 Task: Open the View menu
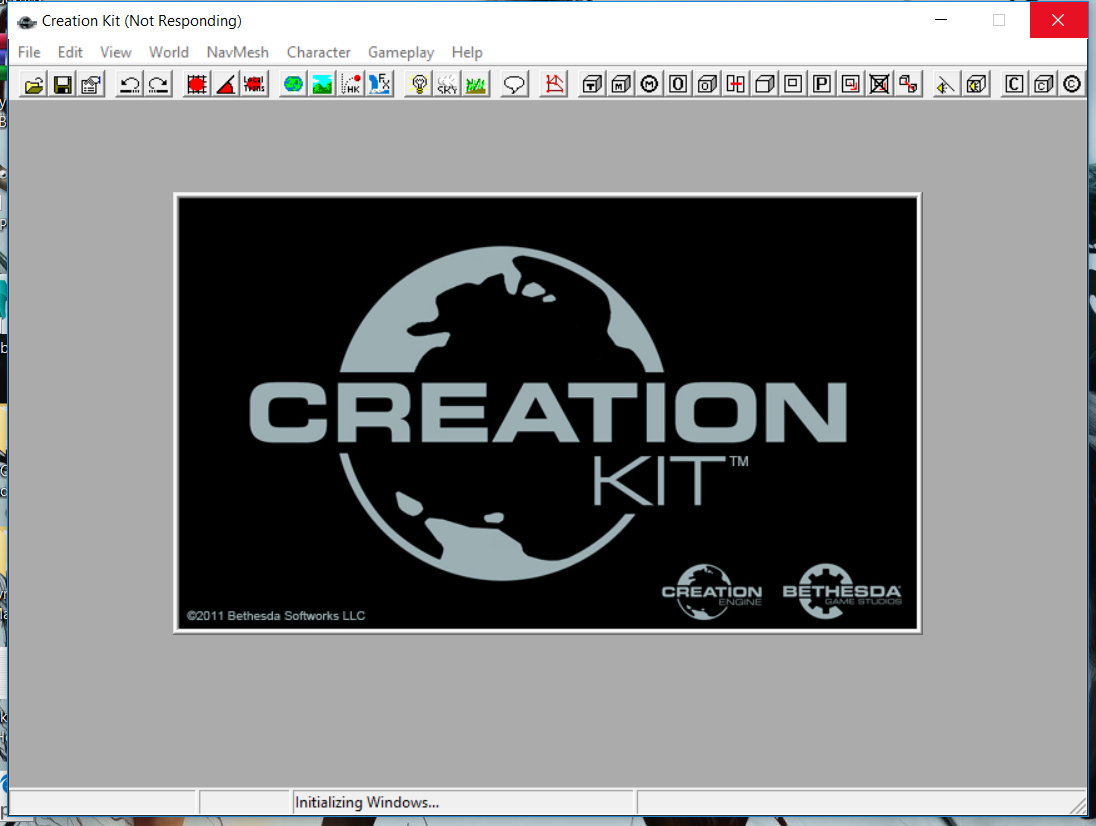tap(115, 52)
